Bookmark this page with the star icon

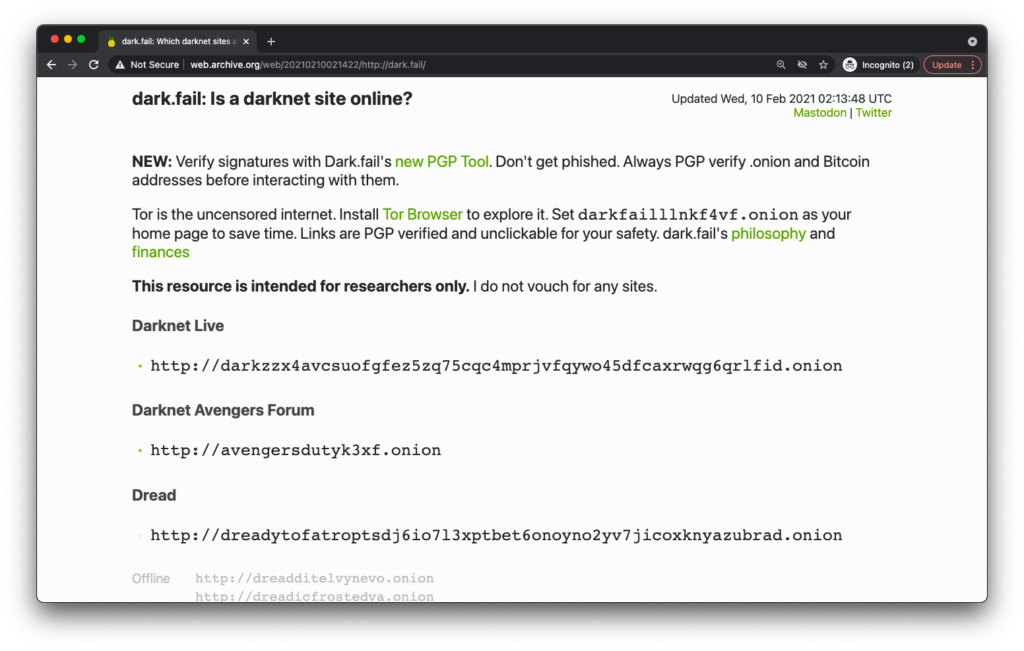824,65
